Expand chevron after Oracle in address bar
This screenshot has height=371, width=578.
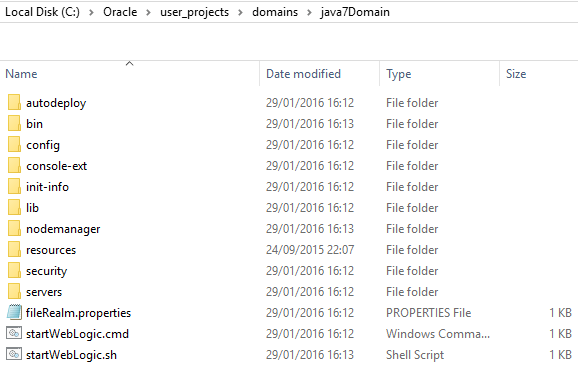point(148,13)
